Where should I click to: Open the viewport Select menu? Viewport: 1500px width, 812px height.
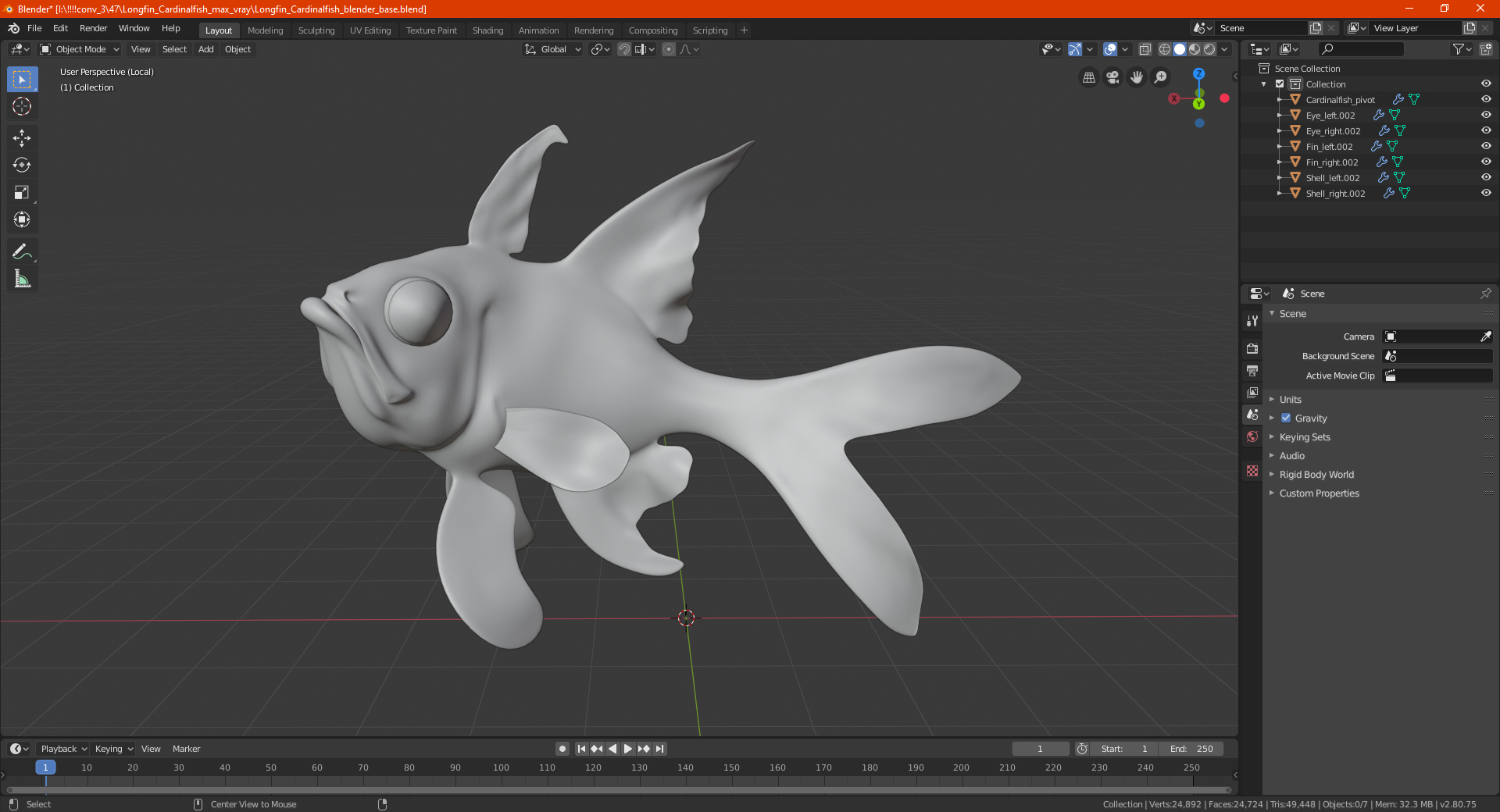pos(174,49)
